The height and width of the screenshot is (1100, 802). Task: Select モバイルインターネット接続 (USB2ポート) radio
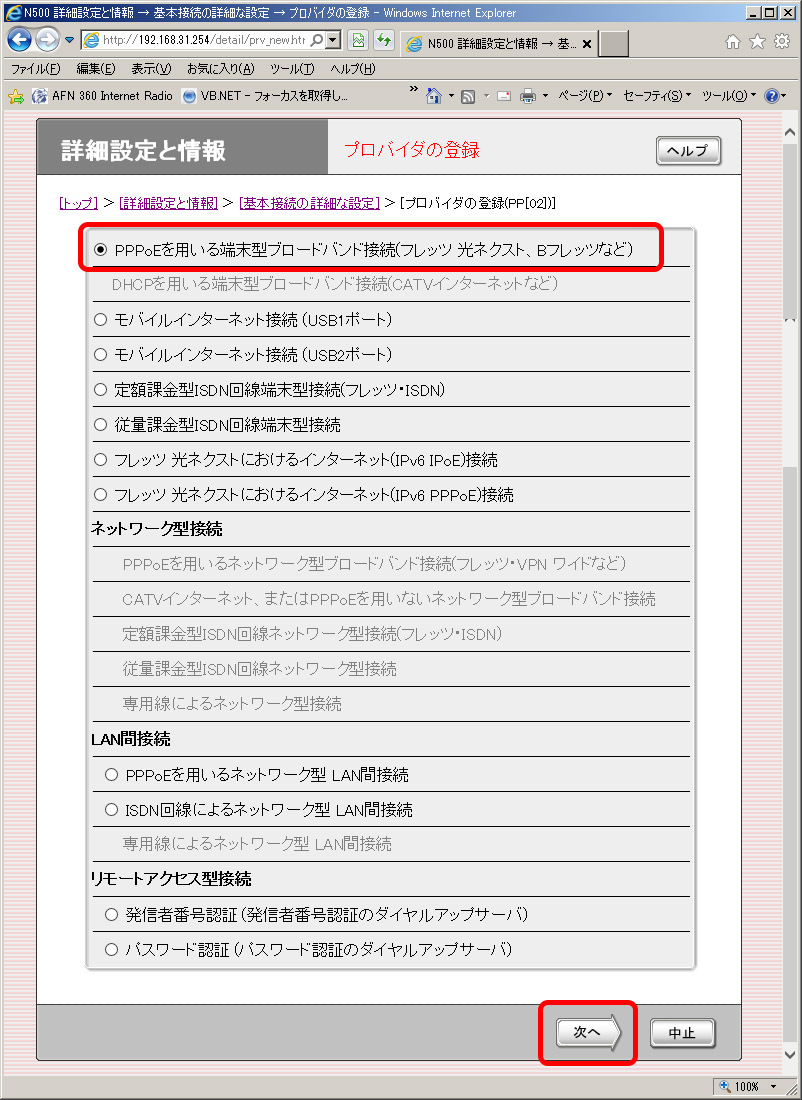(x=100, y=355)
